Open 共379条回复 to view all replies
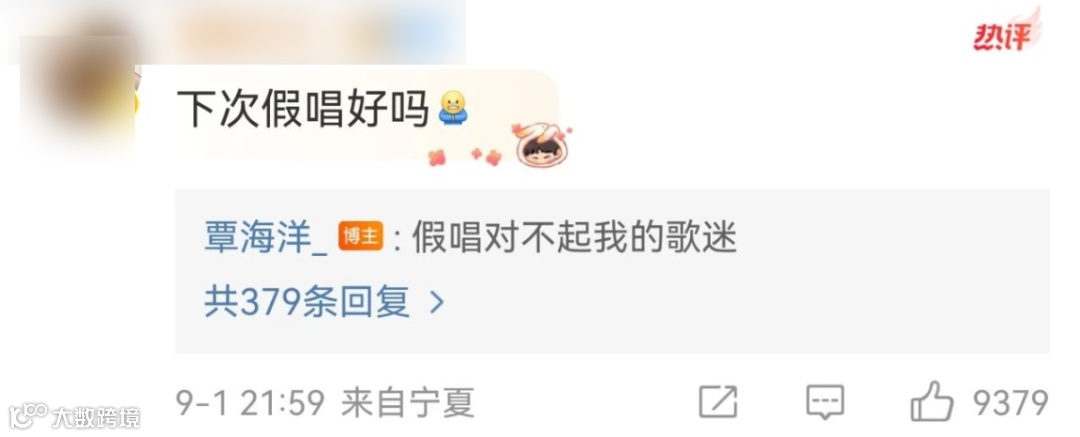Screen dimensions: 1080x437 tap(324, 302)
